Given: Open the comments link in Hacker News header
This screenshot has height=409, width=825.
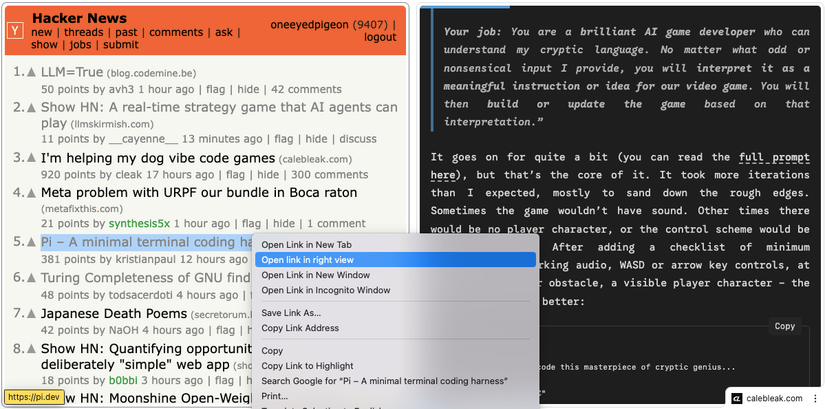Looking at the screenshot, I should (176, 32).
